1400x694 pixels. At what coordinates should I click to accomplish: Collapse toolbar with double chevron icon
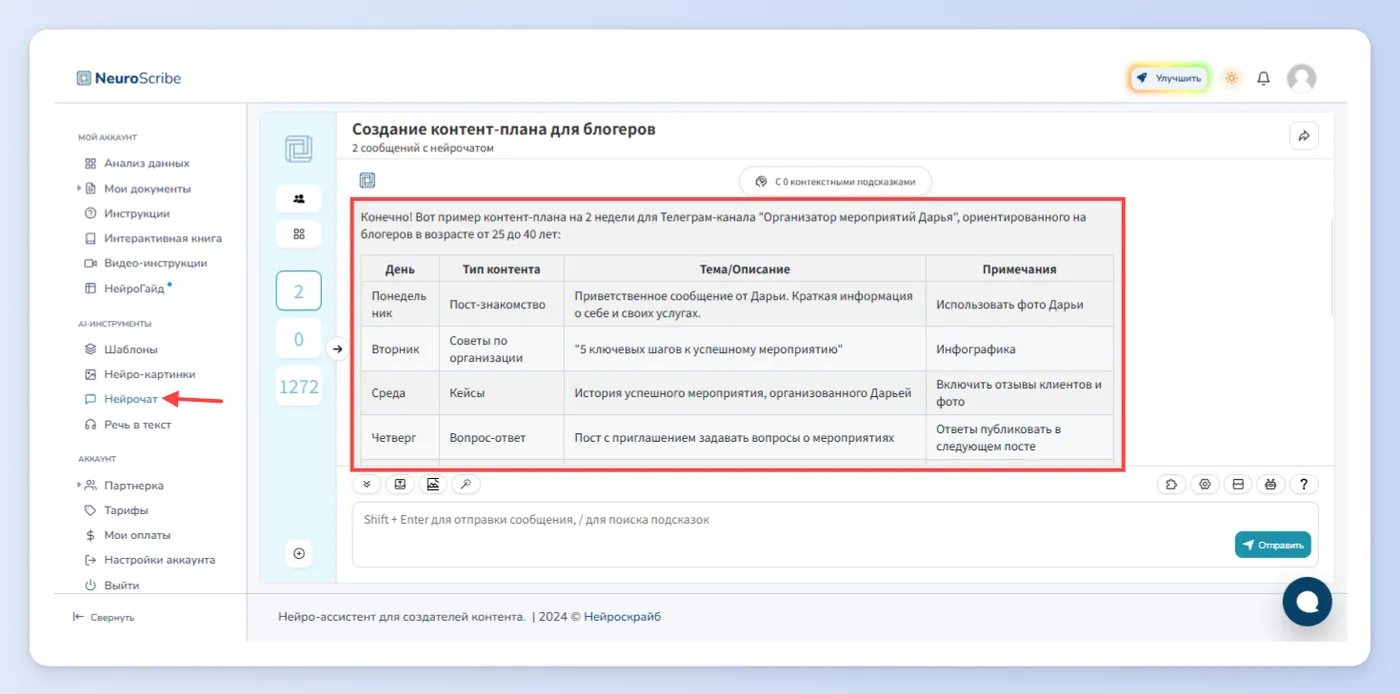point(367,484)
